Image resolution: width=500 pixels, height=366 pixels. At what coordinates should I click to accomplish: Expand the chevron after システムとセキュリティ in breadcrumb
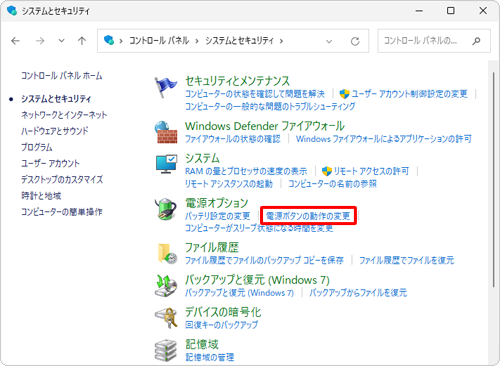pyautogui.click(x=281, y=41)
